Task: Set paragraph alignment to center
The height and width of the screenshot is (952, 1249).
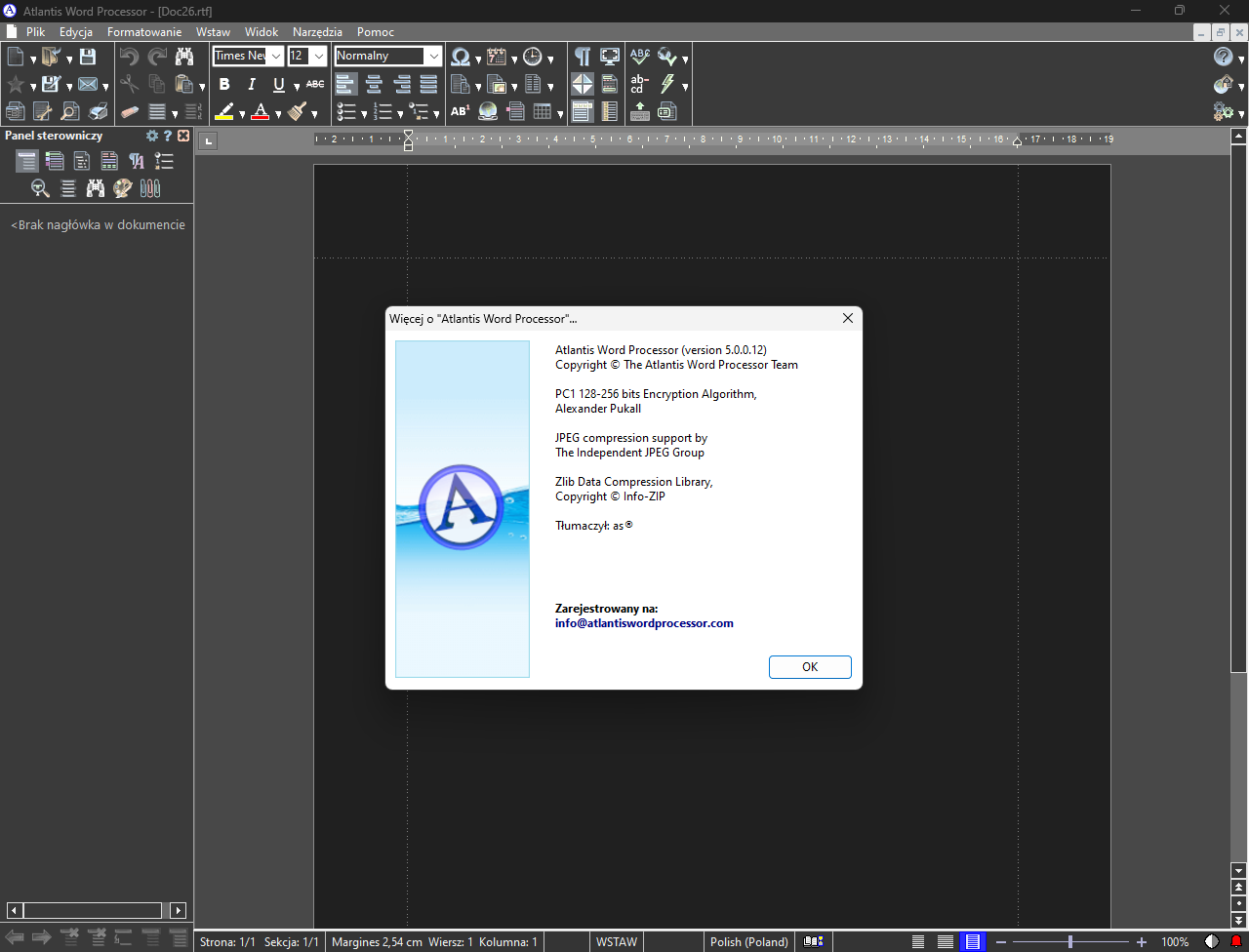Action: (374, 84)
